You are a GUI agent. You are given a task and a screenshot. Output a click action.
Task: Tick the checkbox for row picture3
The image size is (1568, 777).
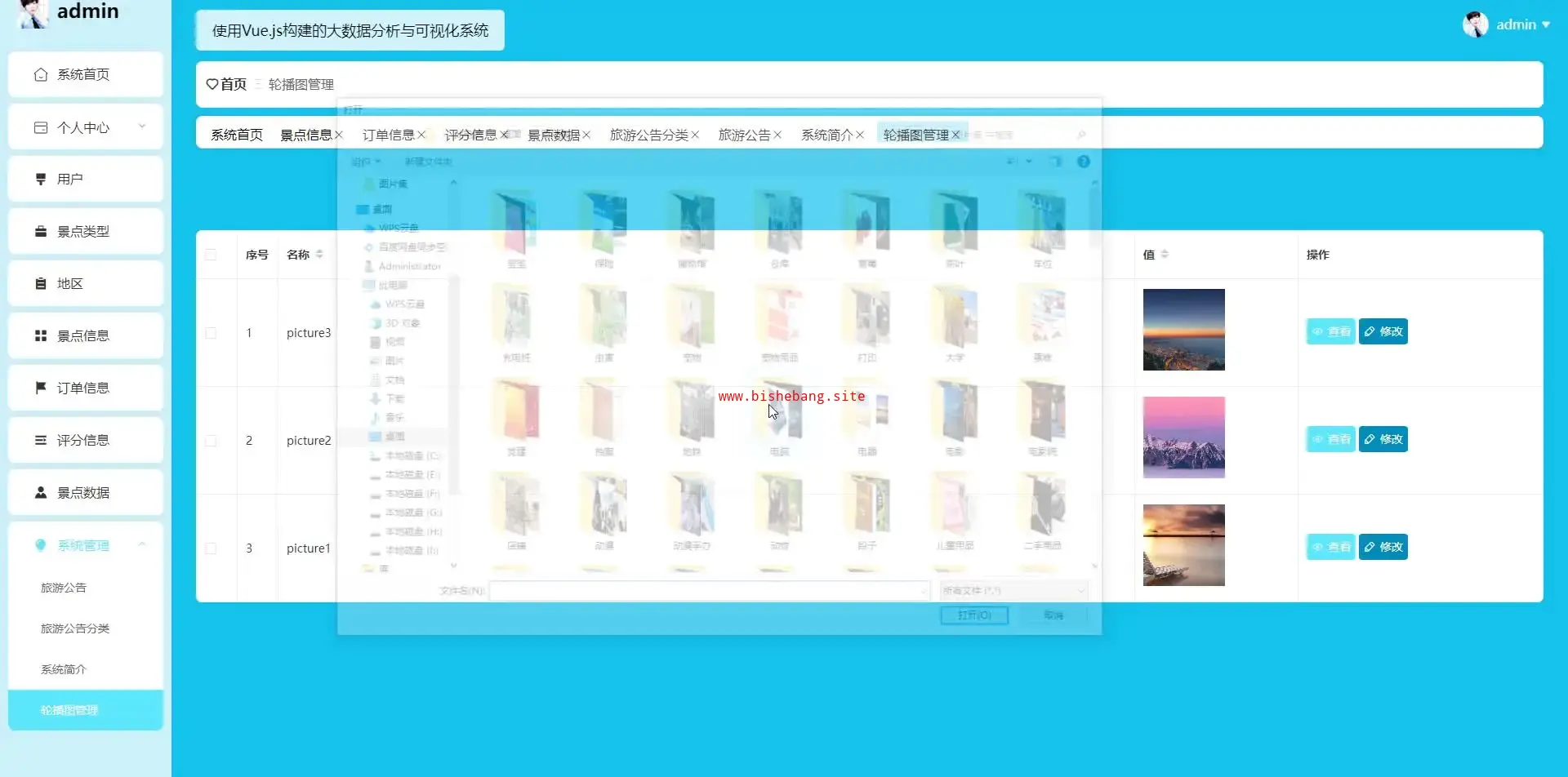click(x=211, y=333)
